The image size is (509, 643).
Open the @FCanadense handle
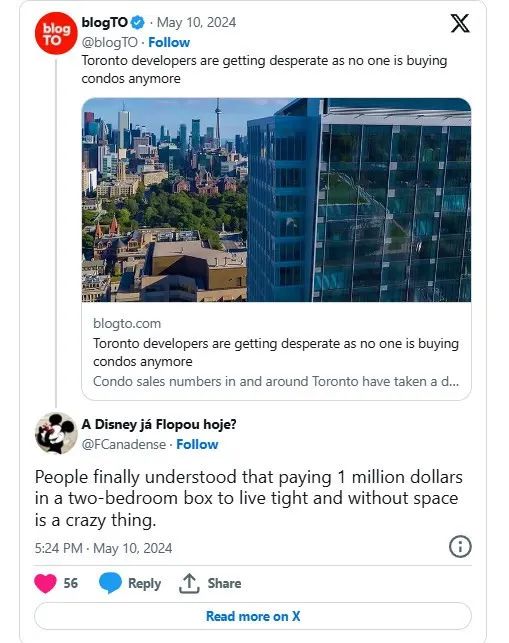pos(124,444)
